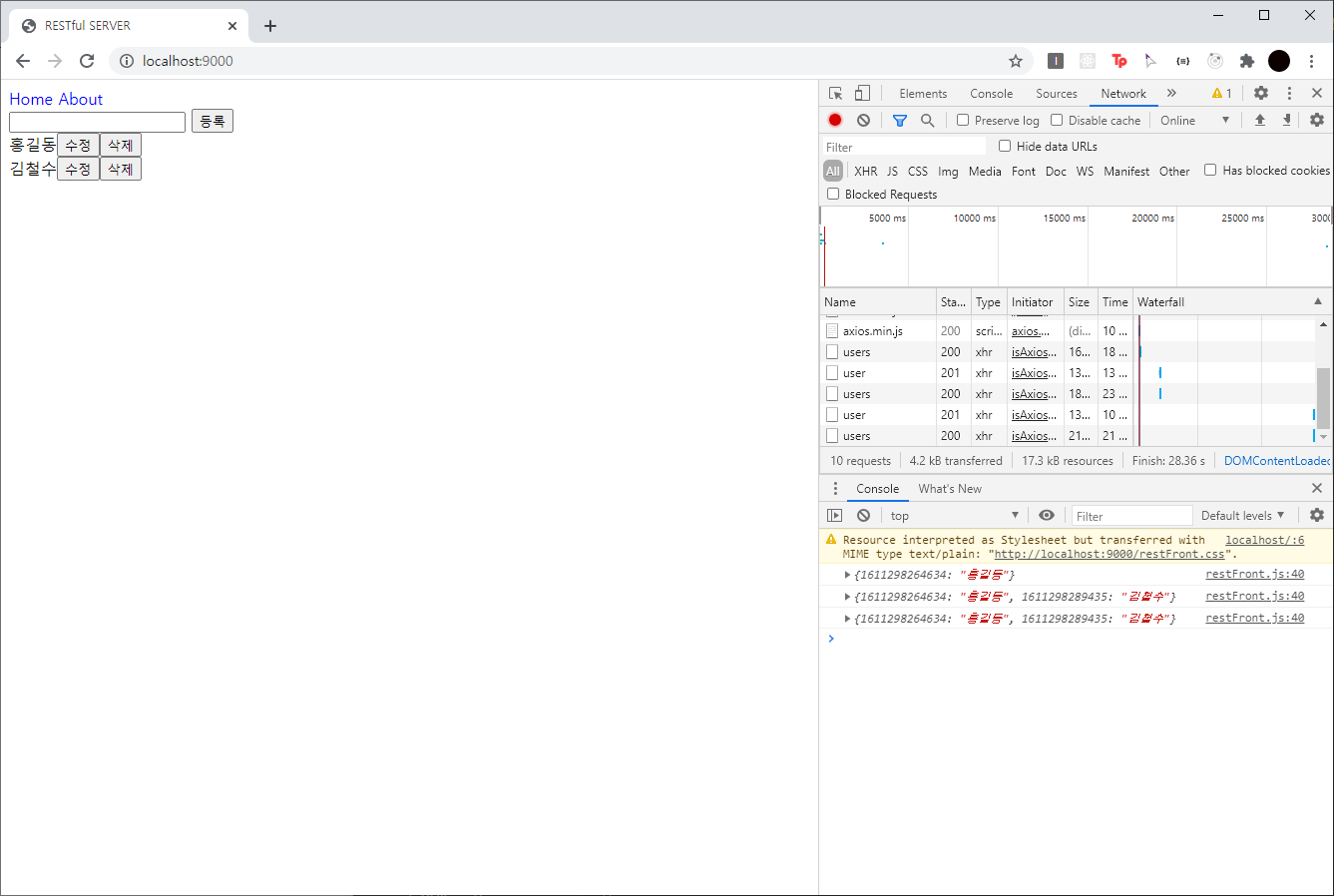Show console sidebar icon
This screenshot has width=1334, height=896.
tap(835, 516)
